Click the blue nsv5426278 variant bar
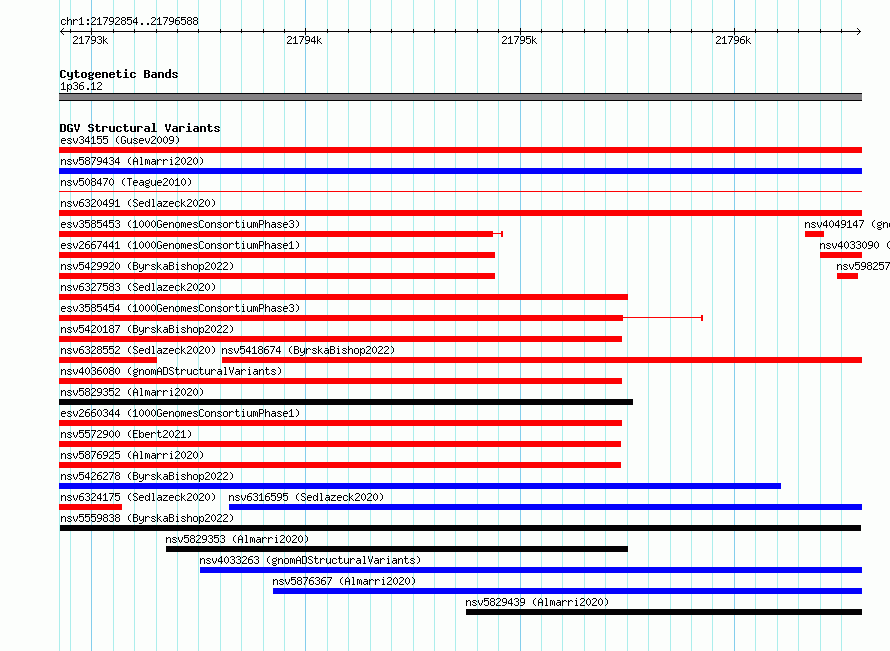This screenshot has width=890, height=651. pos(420,486)
